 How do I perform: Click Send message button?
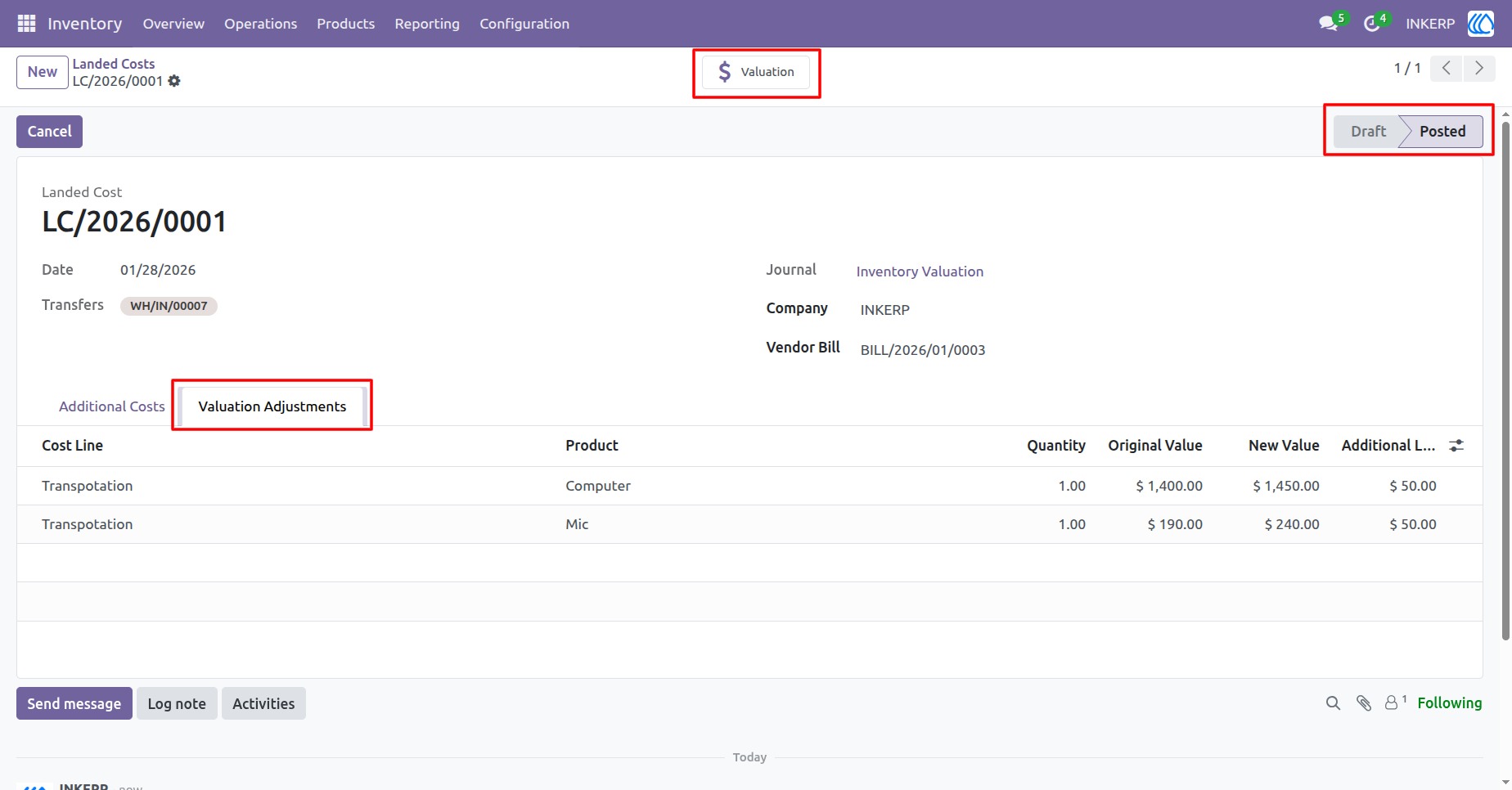(74, 703)
